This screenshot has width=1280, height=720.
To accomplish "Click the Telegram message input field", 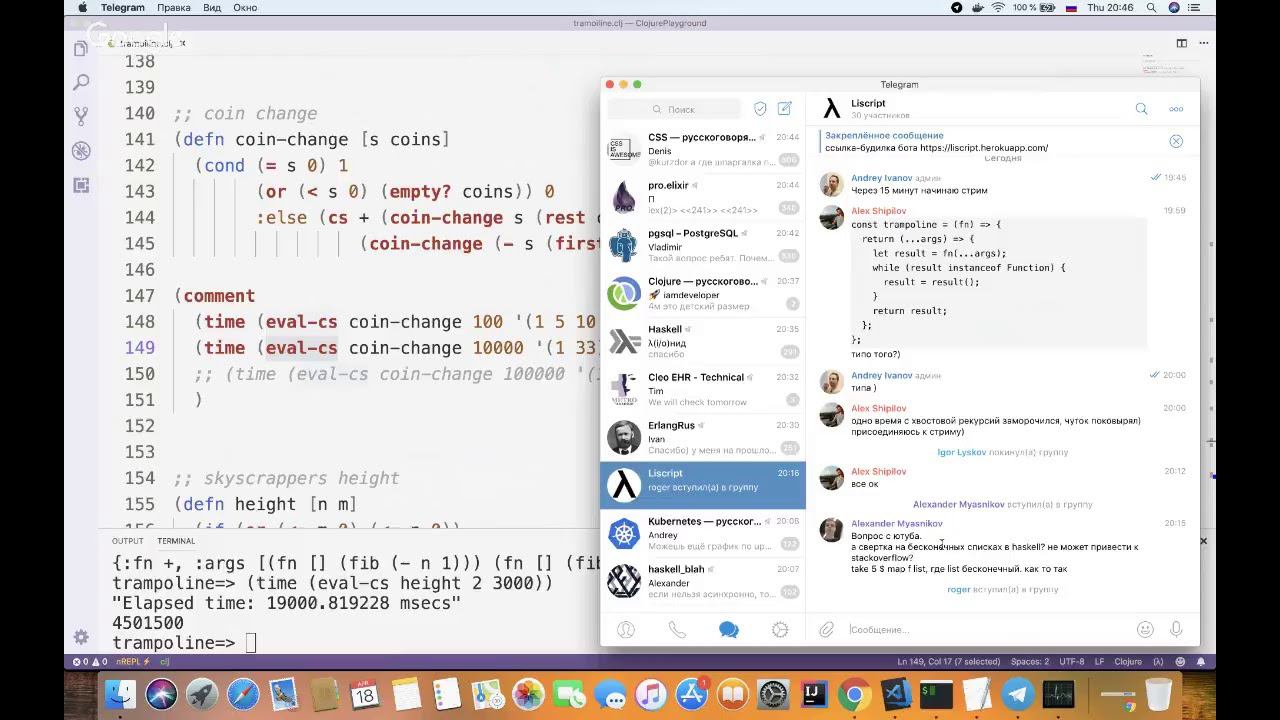I will coord(987,629).
